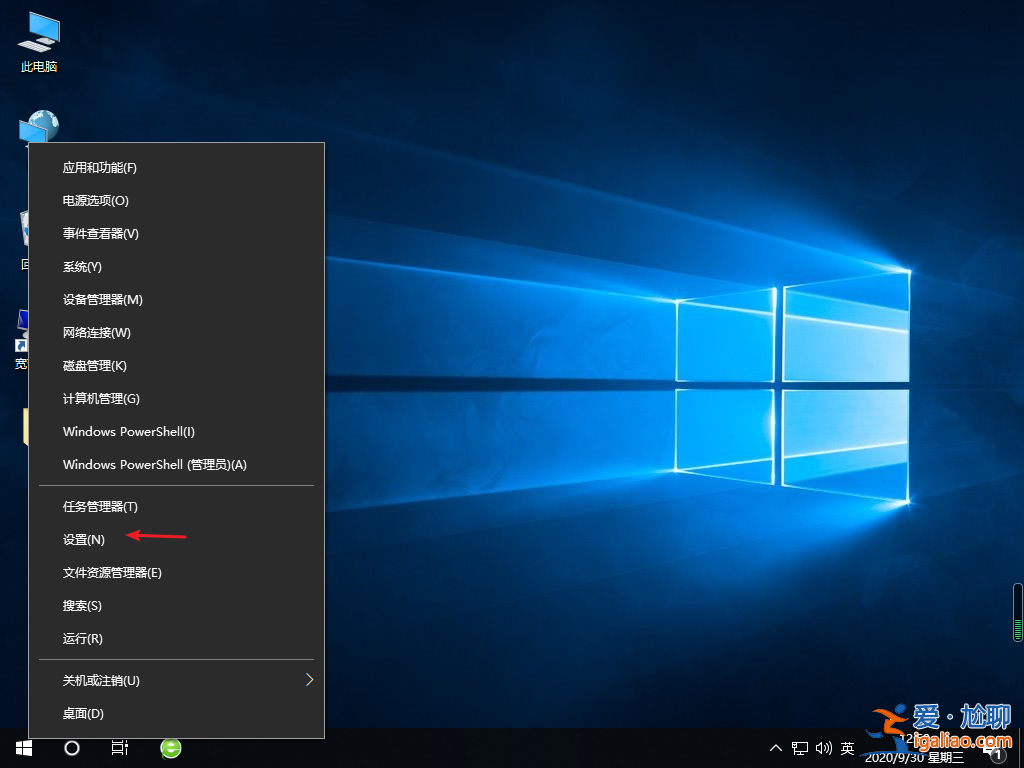Click the network icon in the system tray
The image size is (1024, 768).
click(x=799, y=747)
